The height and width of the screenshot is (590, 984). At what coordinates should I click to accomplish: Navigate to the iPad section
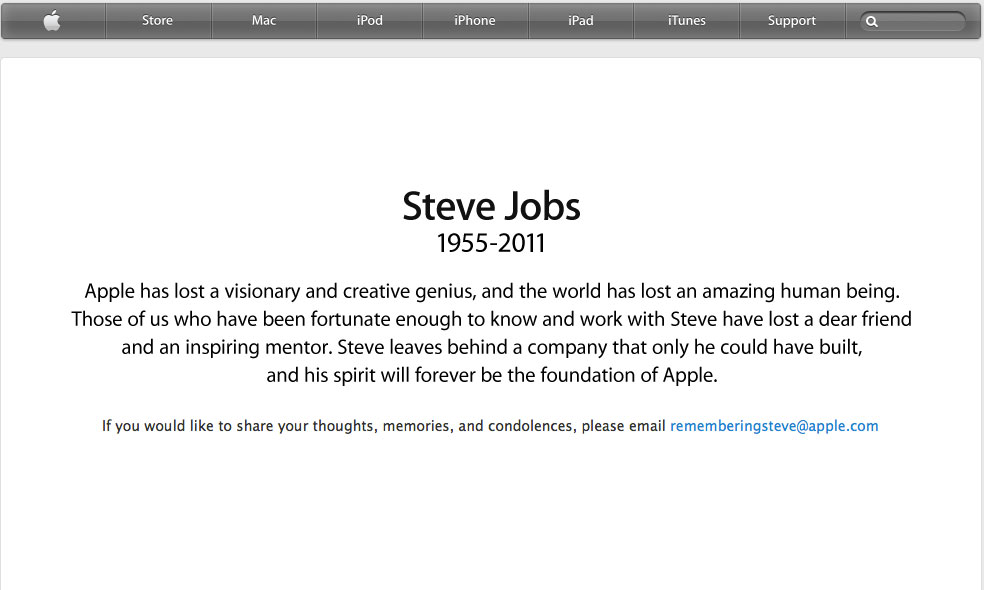click(x=580, y=21)
